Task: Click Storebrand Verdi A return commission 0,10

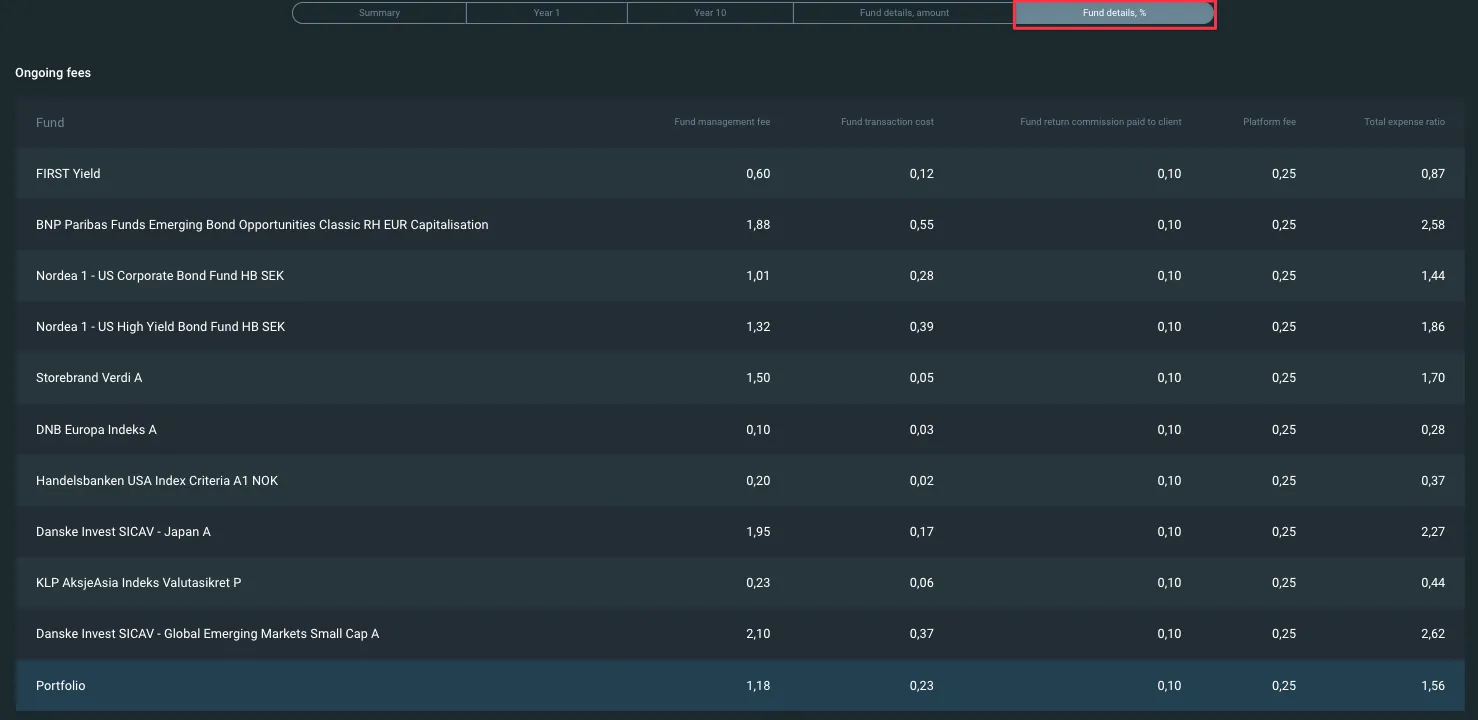Action: point(1170,378)
